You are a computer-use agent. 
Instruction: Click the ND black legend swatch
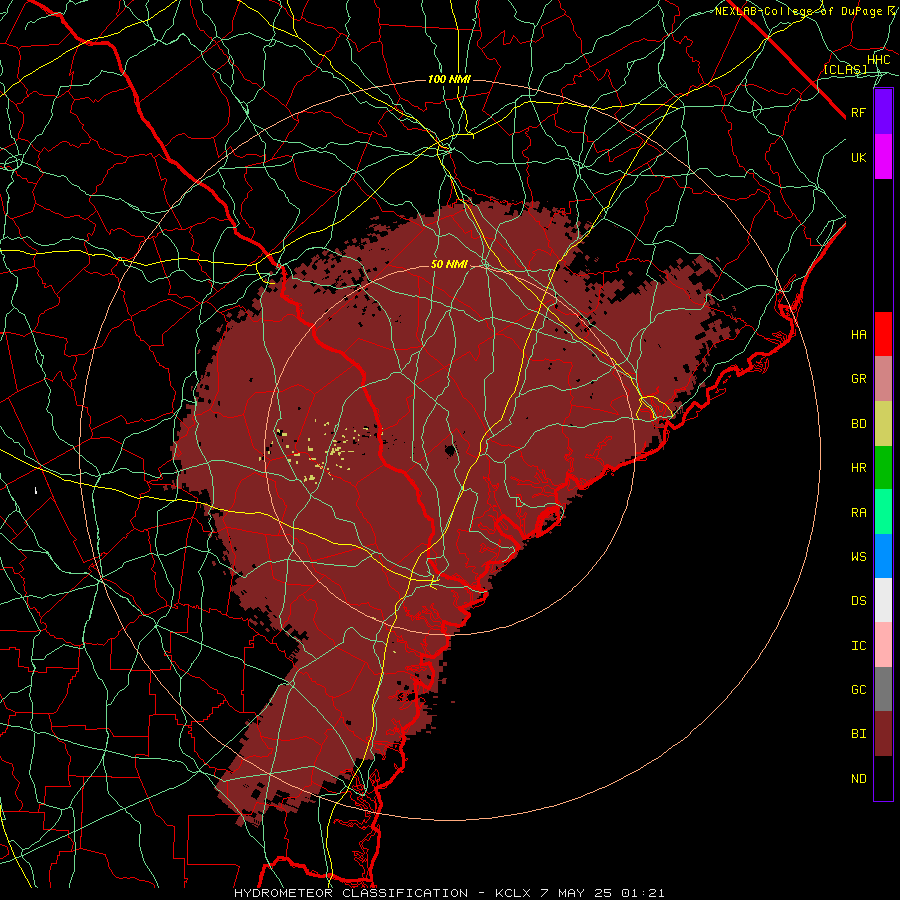click(883, 778)
